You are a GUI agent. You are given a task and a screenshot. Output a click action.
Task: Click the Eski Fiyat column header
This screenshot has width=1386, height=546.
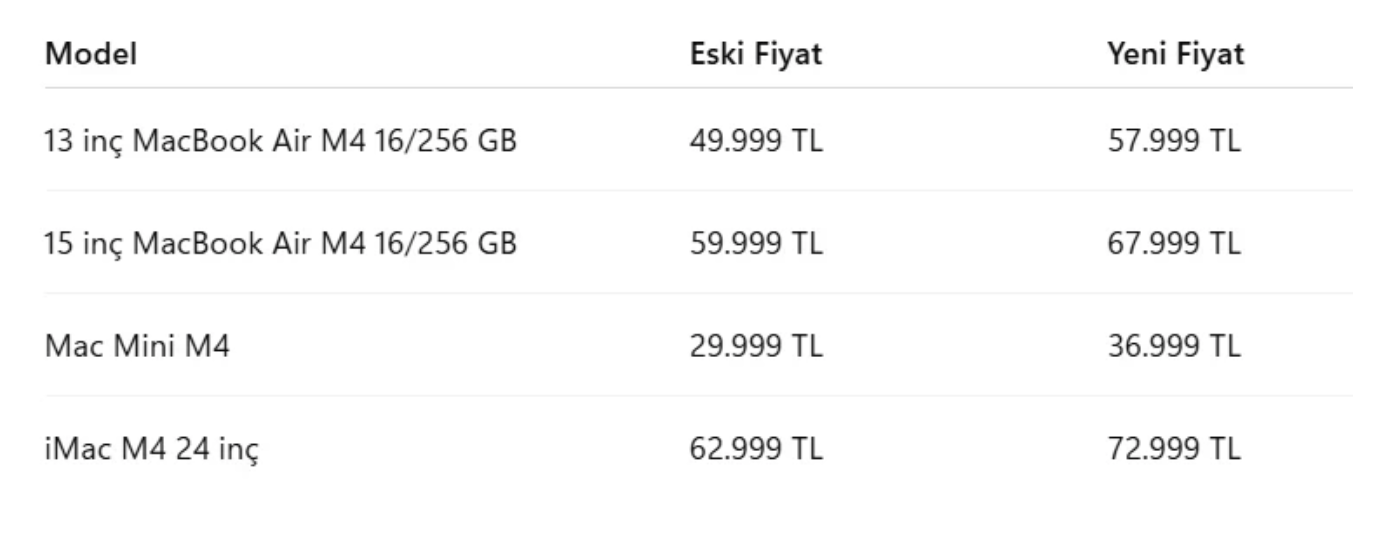point(756,54)
